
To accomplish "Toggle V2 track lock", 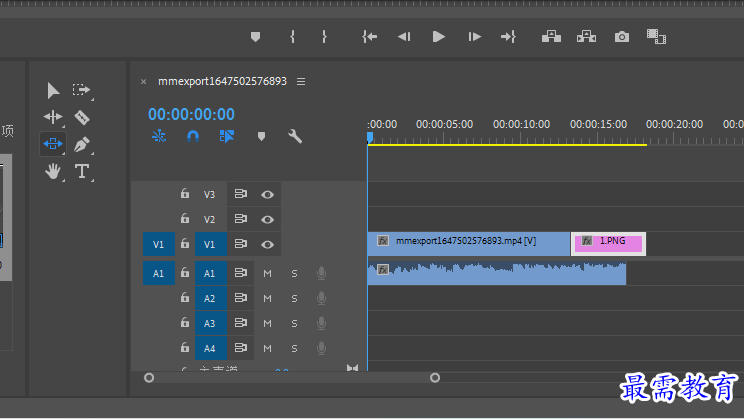I will click(x=185, y=219).
